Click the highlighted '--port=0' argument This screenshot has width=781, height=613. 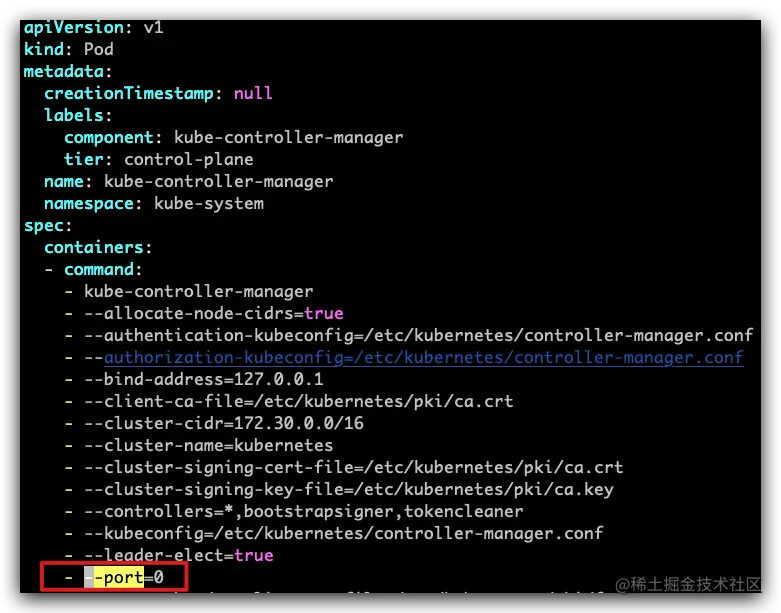[x=124, y=577]
